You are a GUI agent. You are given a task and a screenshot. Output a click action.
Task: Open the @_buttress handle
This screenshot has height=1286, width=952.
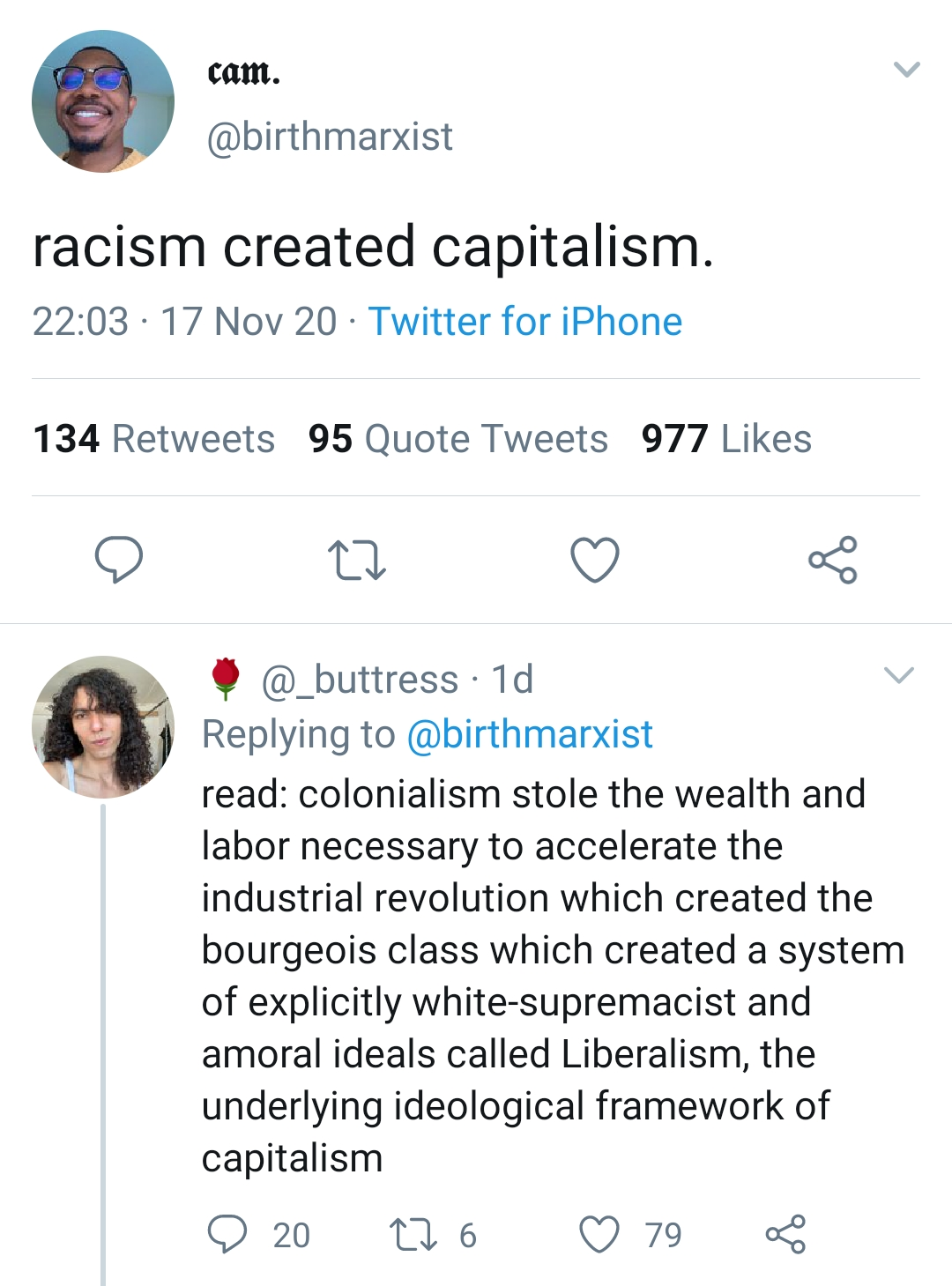tap(360, 680)
